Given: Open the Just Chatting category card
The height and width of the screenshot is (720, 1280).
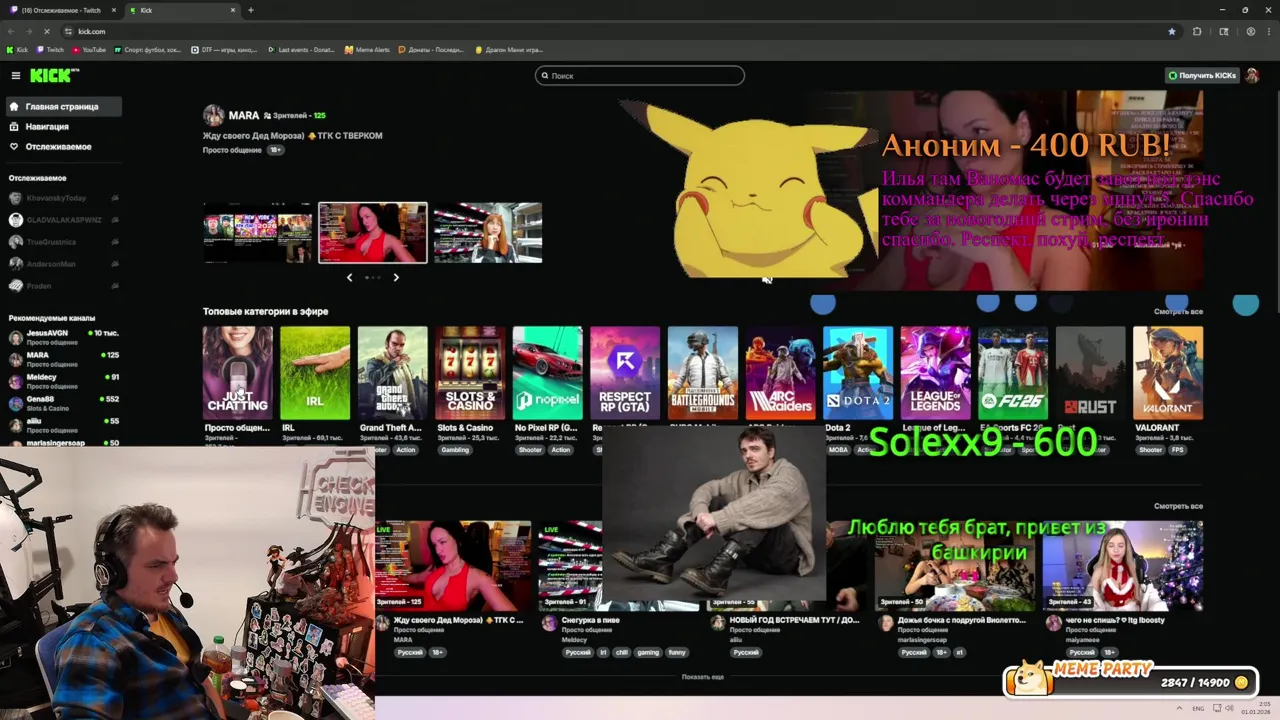Looking at the screenshot, I should (x=237, y=373).
